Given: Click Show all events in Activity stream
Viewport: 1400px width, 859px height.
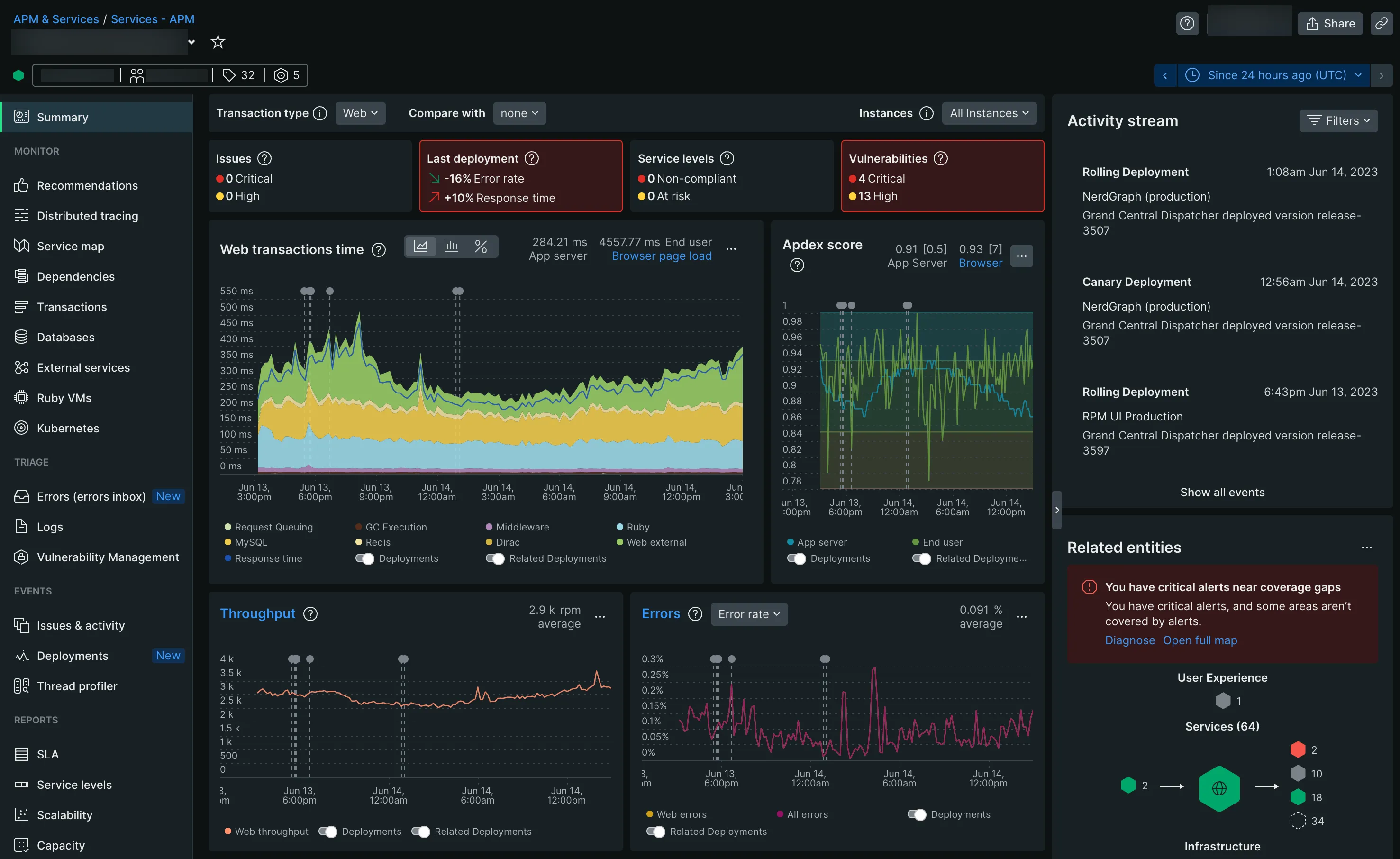Looking at the screenshot, I should pos(1222,493).
